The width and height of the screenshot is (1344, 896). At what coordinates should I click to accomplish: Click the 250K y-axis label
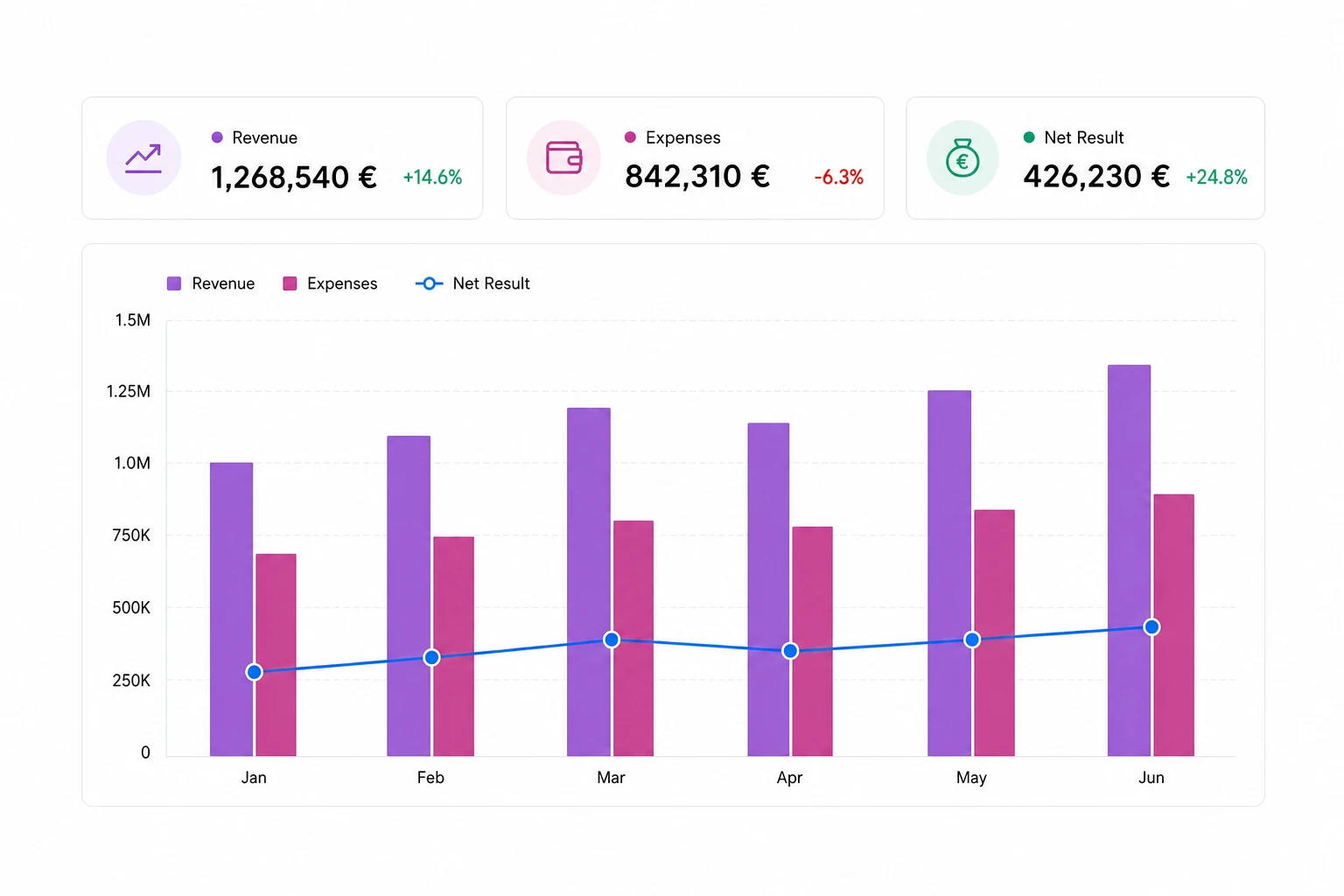click(131, 680)
